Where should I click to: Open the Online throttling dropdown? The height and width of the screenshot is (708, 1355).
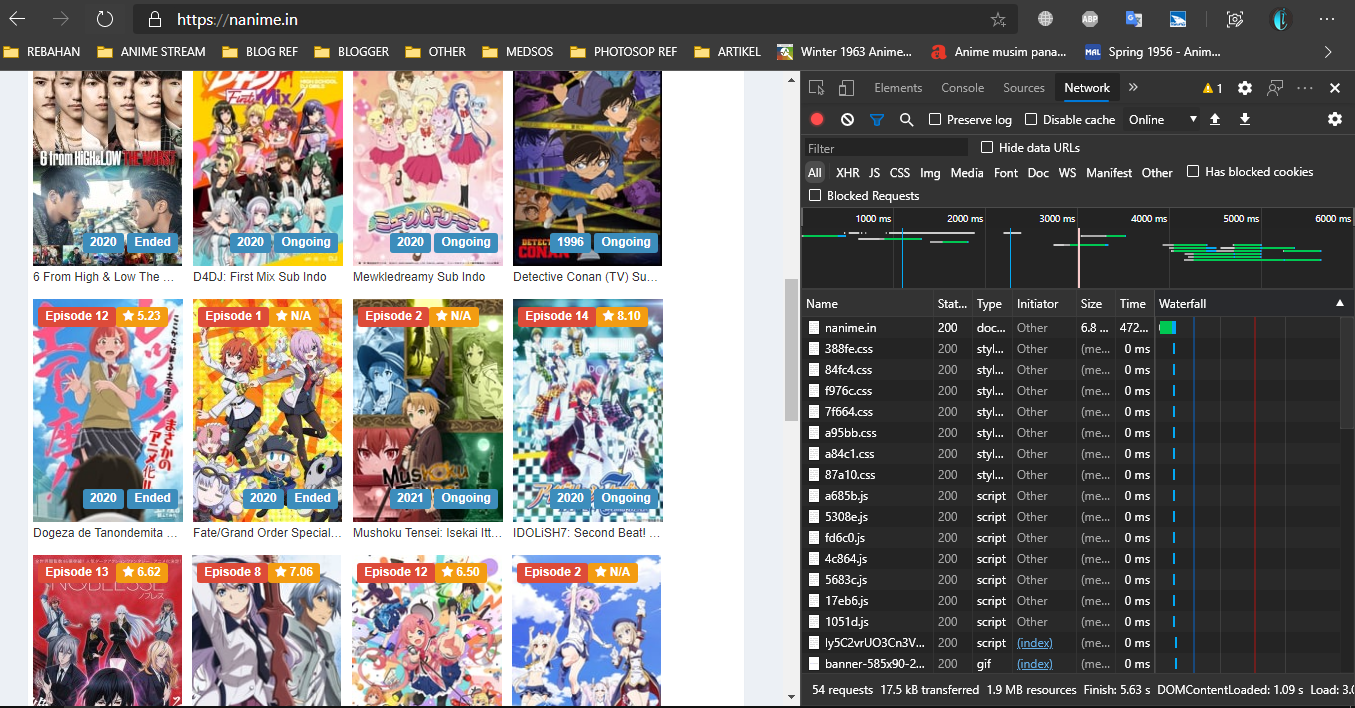pos(1162,119)
